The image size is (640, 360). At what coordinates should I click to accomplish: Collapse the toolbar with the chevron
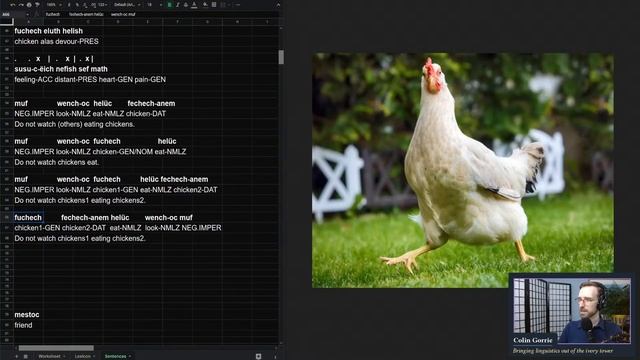coord(278,5)
